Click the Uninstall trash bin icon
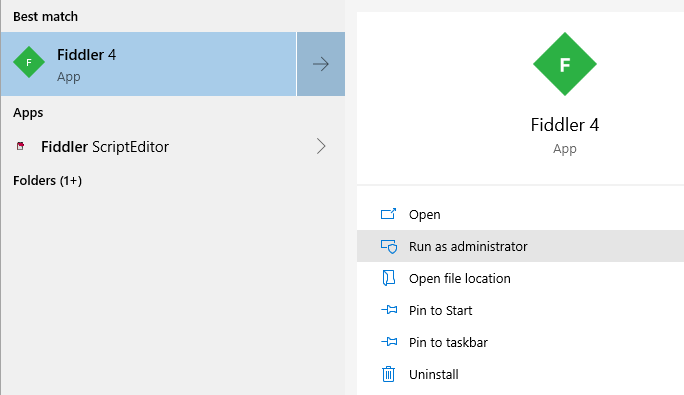 point(388,374)
